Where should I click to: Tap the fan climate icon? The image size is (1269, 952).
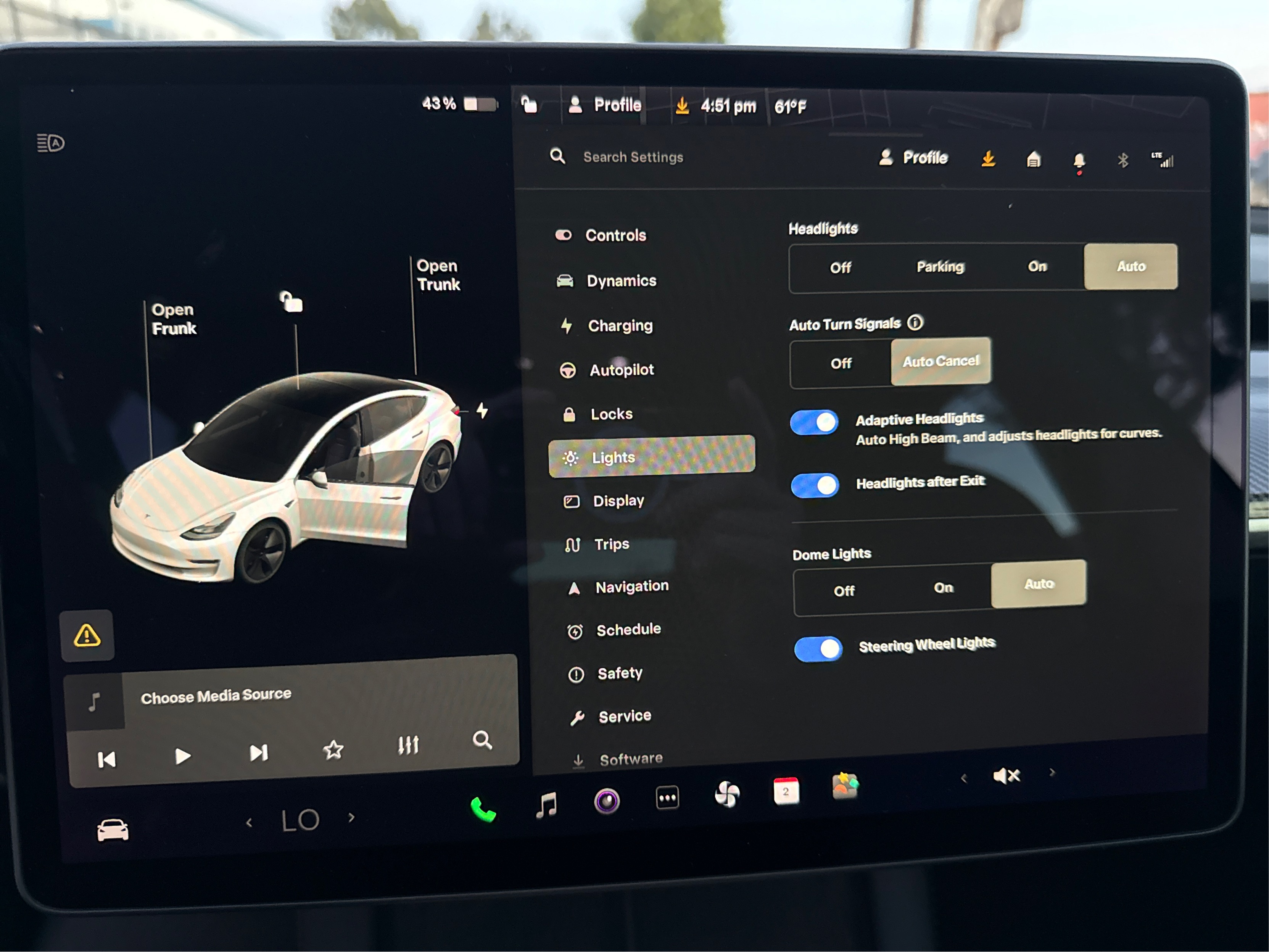[x=727, y=795]
